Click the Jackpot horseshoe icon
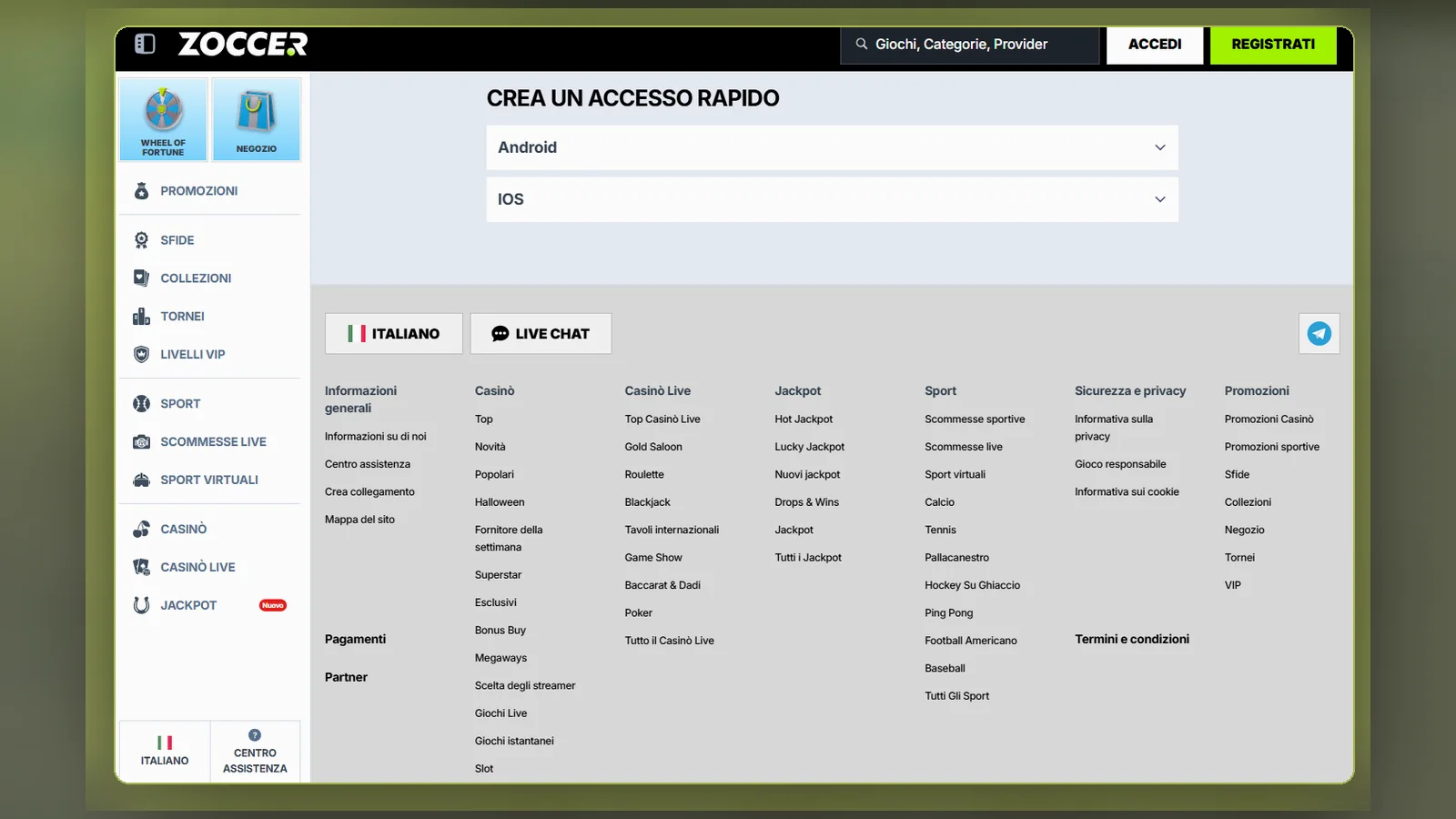Screen dimensions: 1456x819 [x=141, y=606]
